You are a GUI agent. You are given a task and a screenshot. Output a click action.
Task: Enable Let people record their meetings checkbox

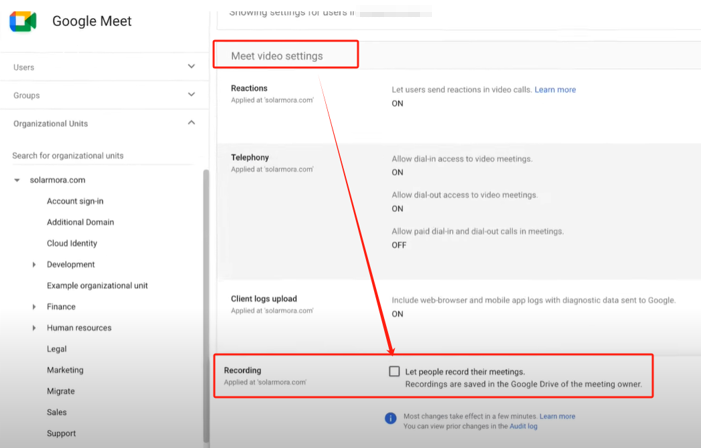(394, 371)
